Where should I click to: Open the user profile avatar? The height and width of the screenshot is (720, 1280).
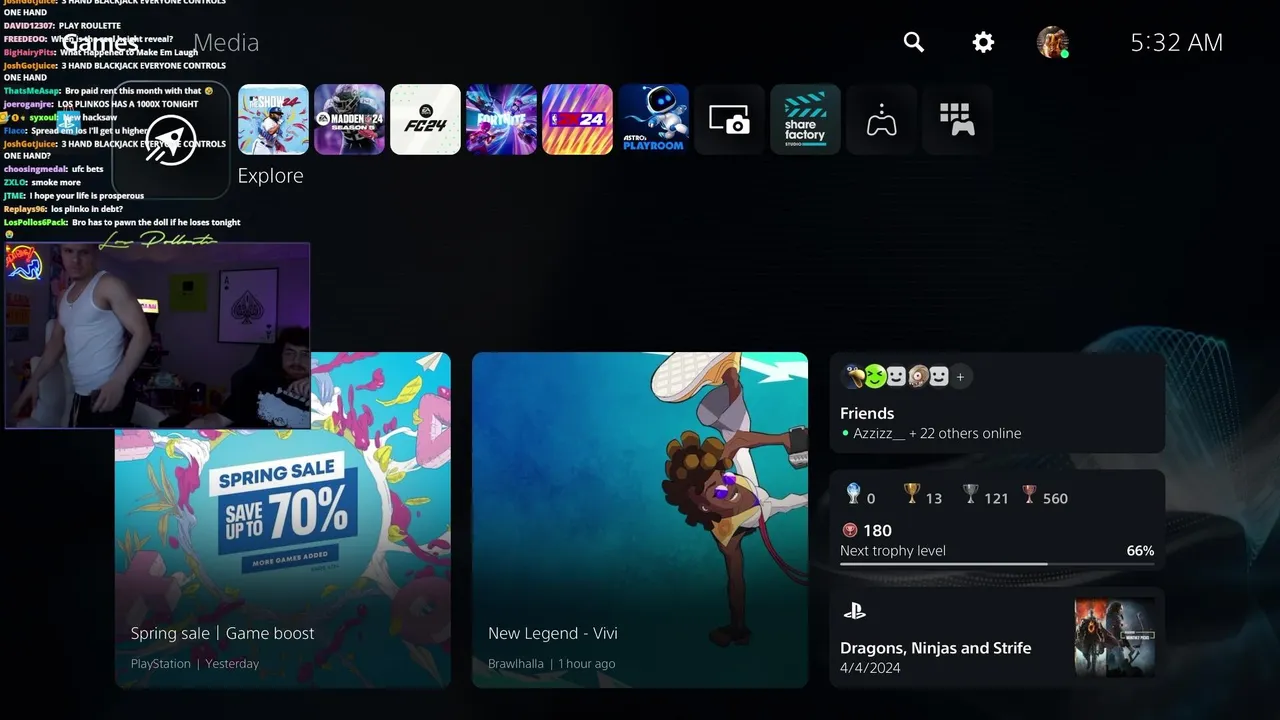coord(1052,42)
